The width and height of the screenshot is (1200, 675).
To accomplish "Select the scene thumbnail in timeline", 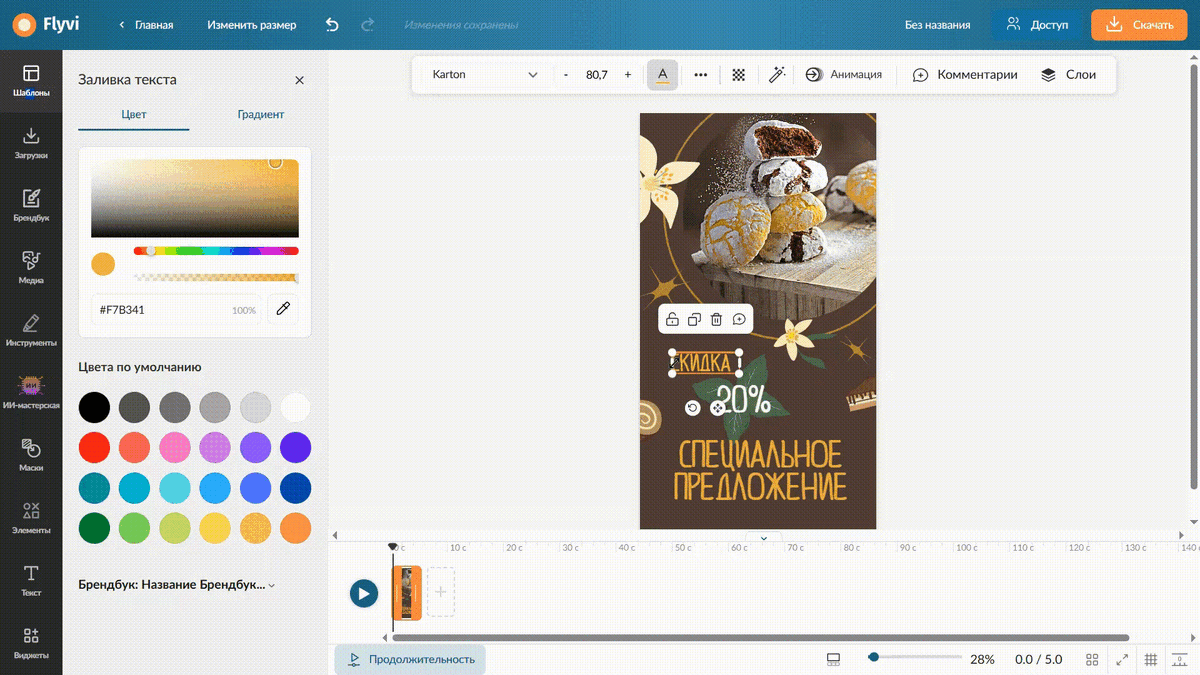I will (407, 593).
